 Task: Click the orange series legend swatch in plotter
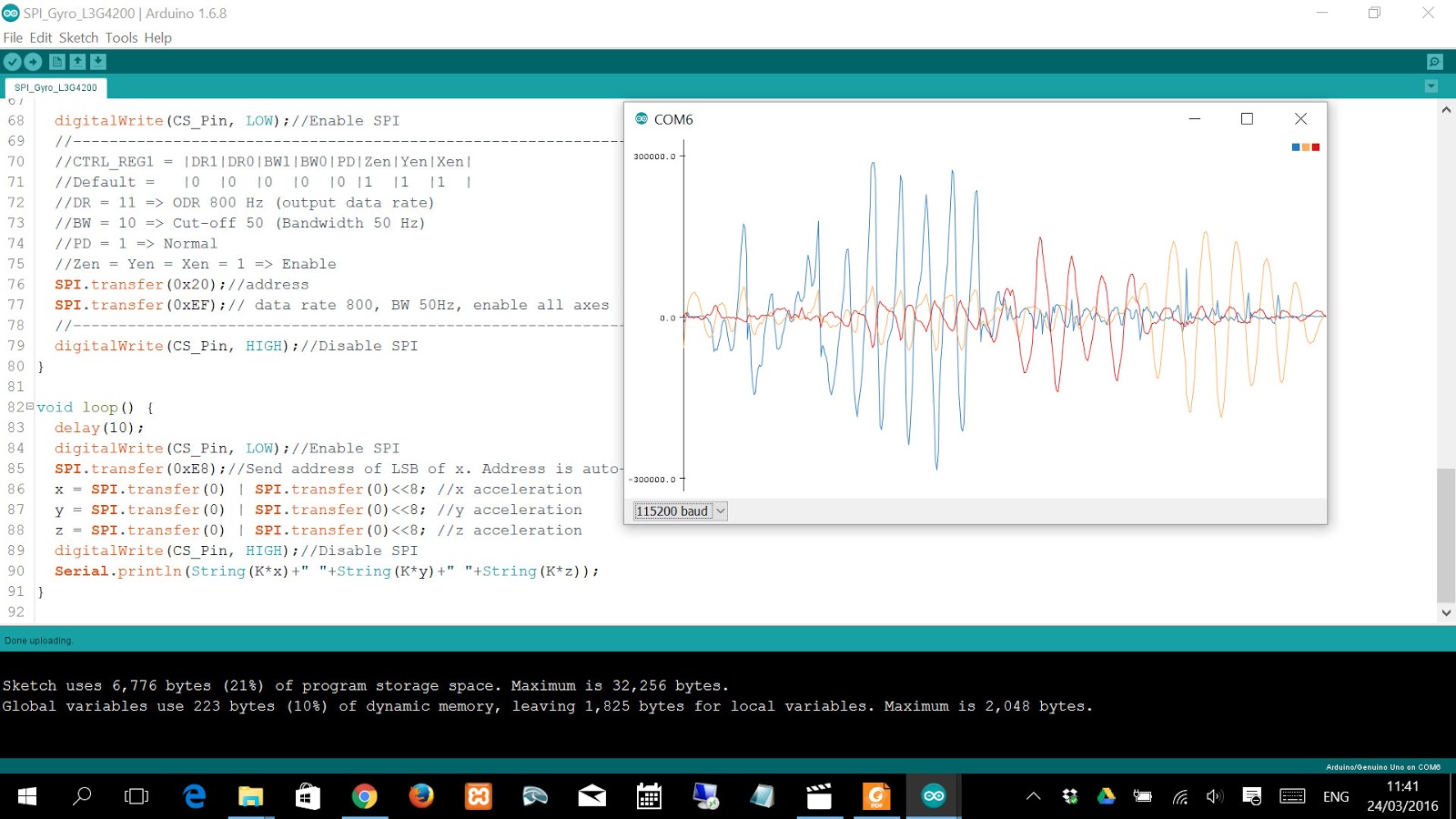click(1306, 147)
